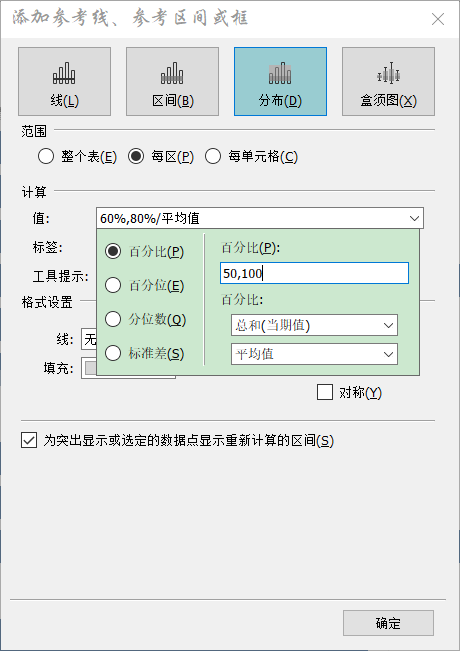Select the 分位数(Q) radio option
The width and height of the screenshot is (460, 651).
click(x=113, y=319)
